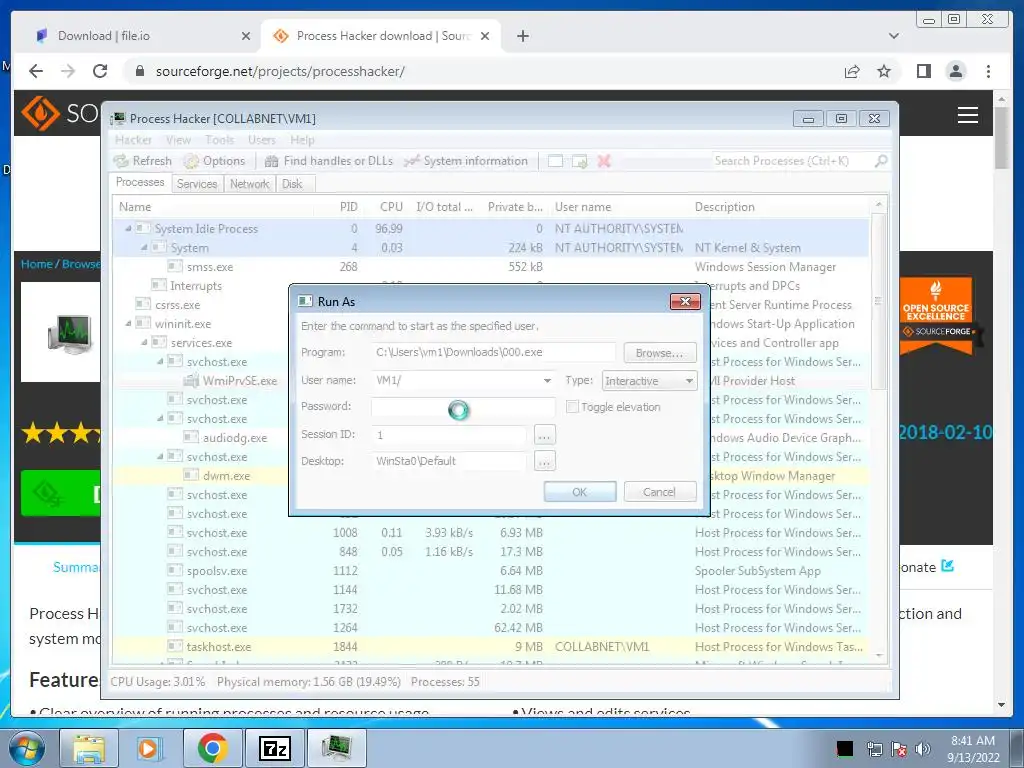Click the Desktop field showing WinSta0\Default
This screenshot has width=1024, height=768.
coord(449,461)
